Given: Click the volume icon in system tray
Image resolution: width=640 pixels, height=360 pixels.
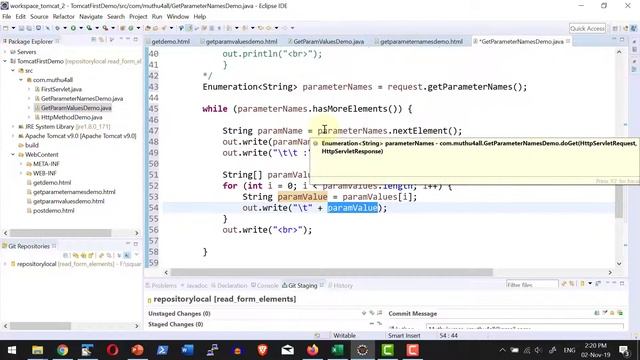Looking at the screenshot, I should [x=539, y=350].
